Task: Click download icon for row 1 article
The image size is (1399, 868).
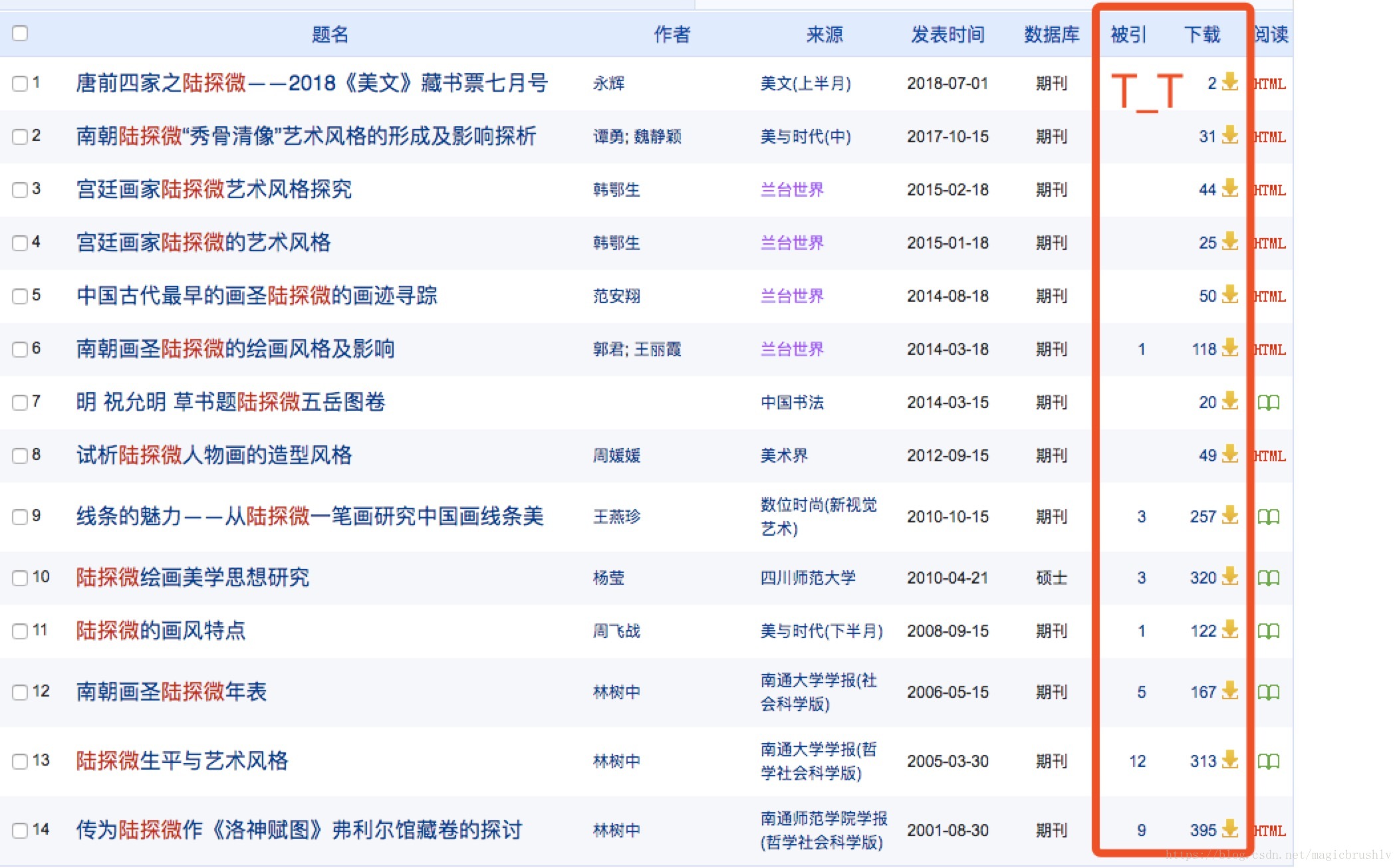Action: pyautogui.click(x=1230, y=82)
